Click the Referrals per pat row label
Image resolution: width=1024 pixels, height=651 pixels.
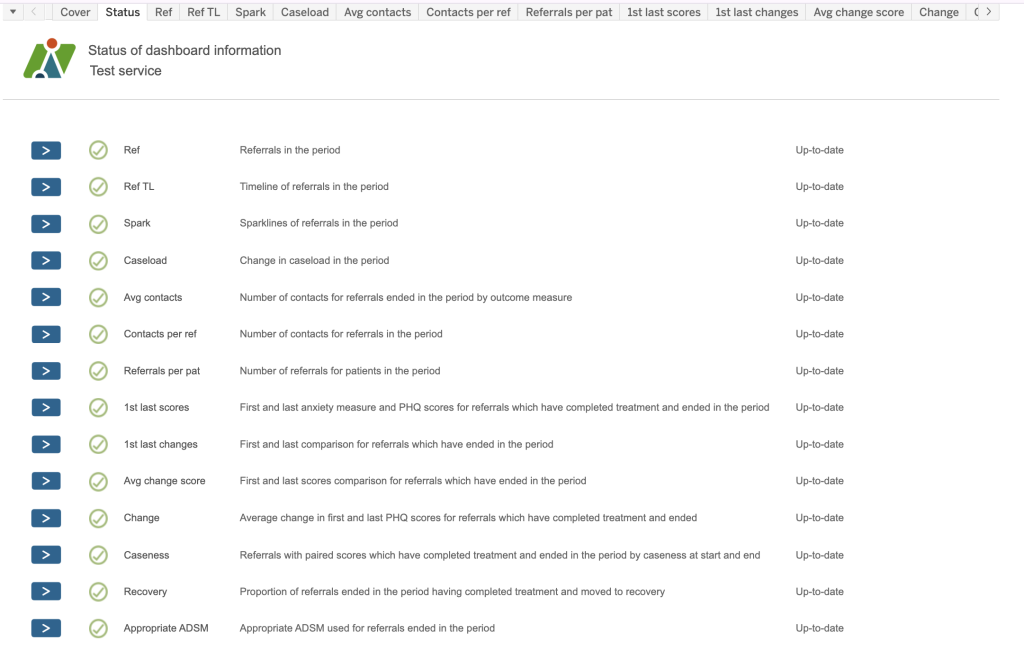pyautogui.click(x=162, y=371)
